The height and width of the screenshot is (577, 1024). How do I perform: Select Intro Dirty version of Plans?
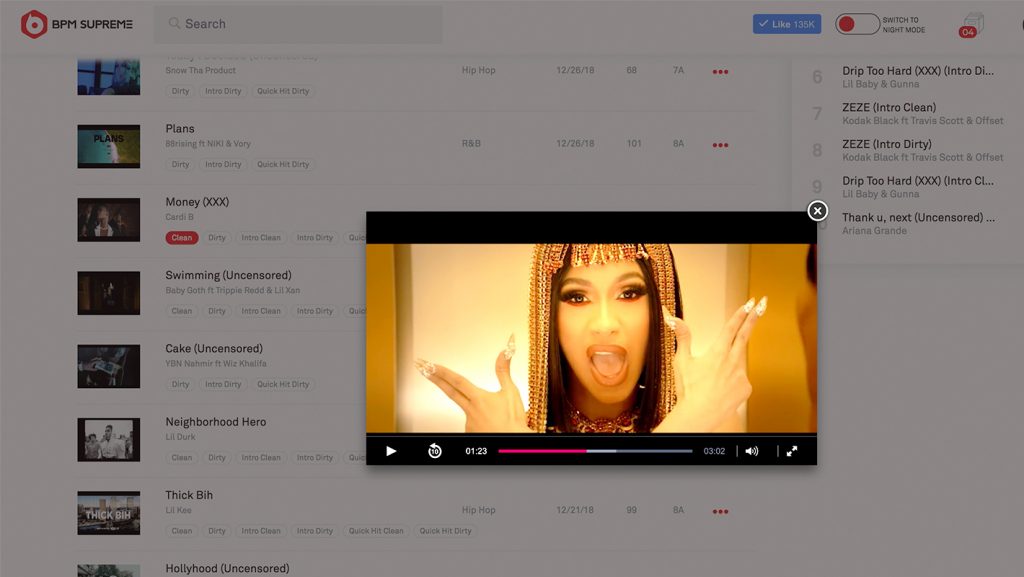point(223,165)
